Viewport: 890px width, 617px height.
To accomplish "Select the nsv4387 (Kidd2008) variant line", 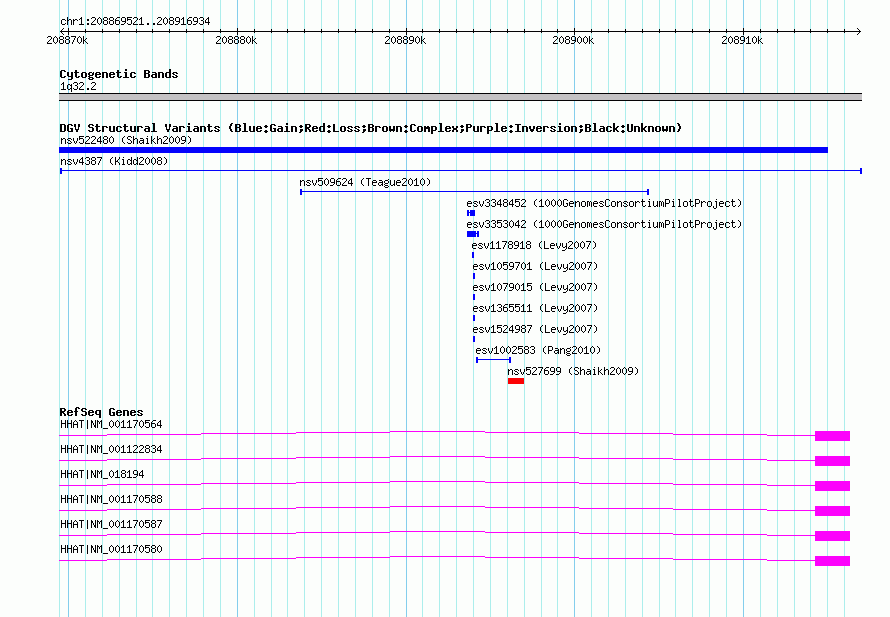I will [461, 171].
